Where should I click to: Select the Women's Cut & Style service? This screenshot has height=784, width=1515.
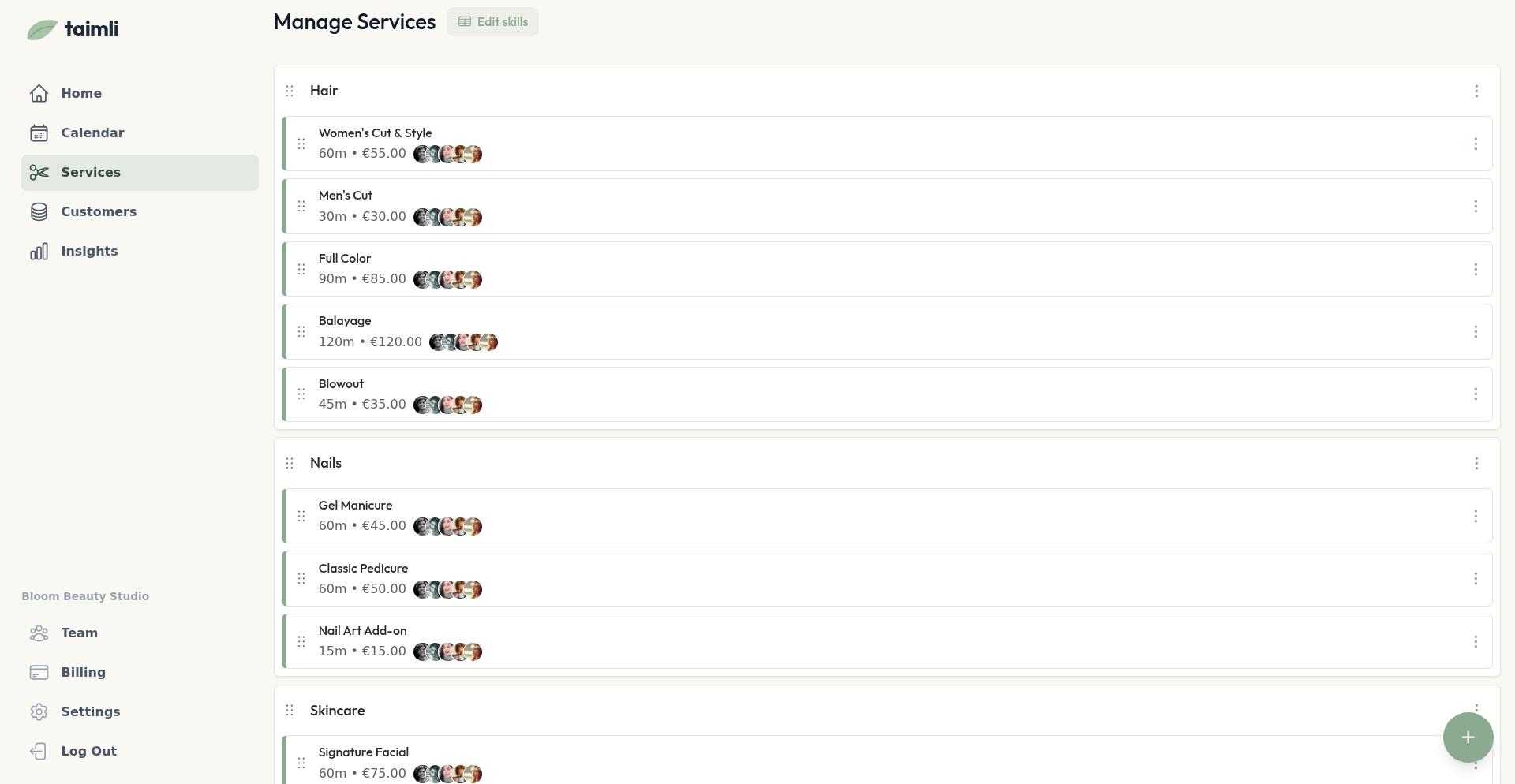(376, 133)
